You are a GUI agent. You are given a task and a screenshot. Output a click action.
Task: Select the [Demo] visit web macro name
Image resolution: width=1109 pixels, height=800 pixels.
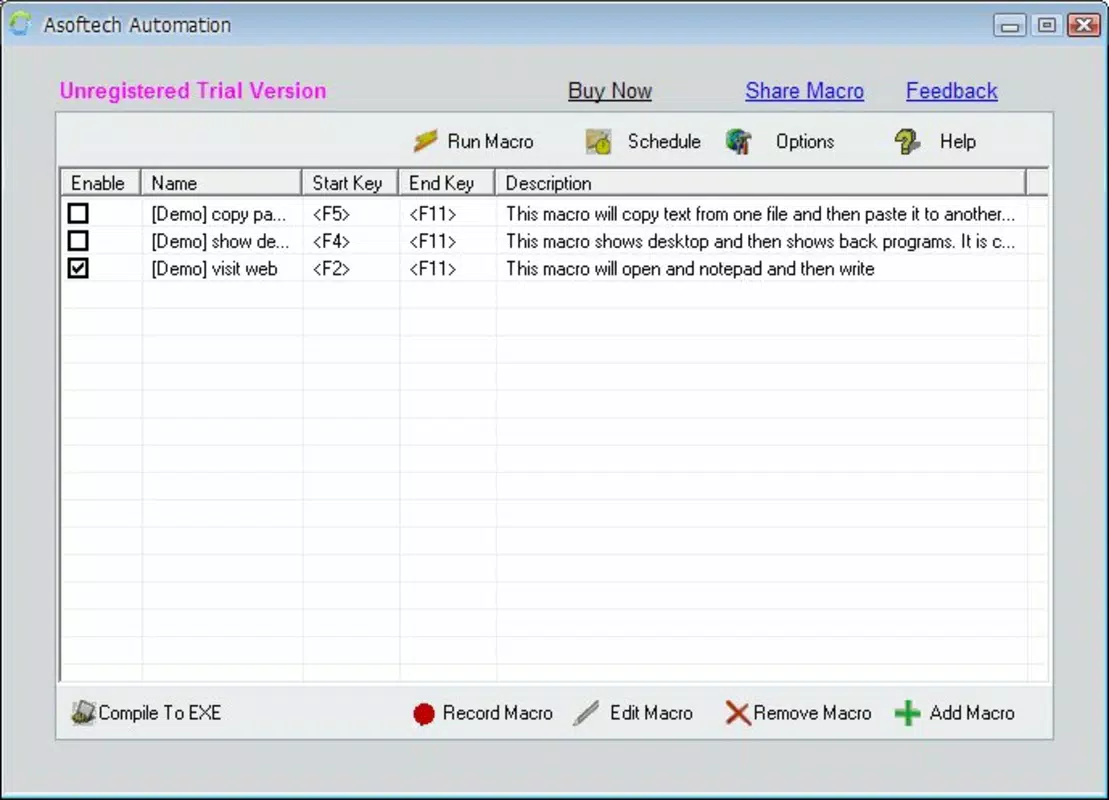214,269
